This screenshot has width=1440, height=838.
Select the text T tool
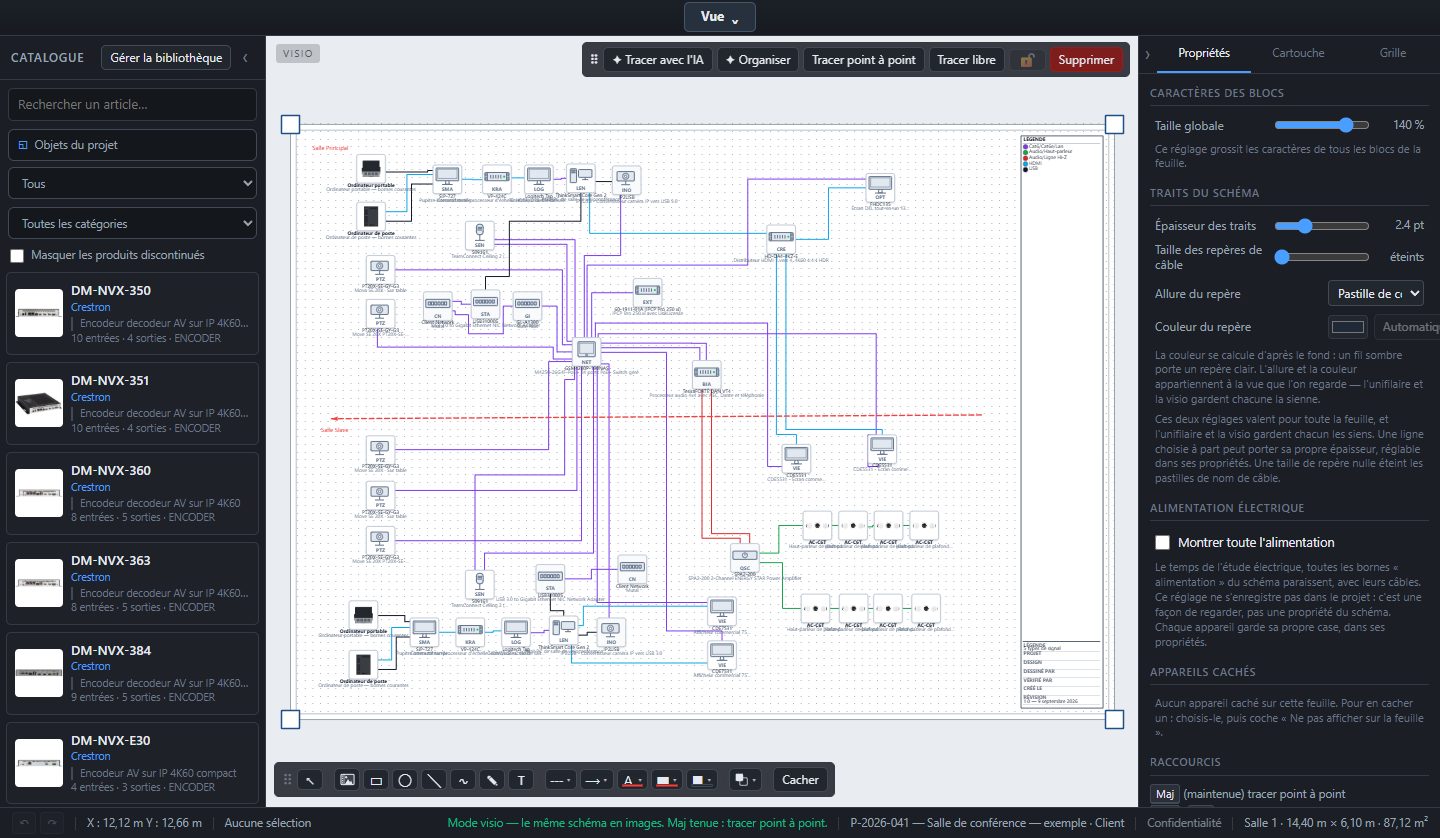pos(521,780)
